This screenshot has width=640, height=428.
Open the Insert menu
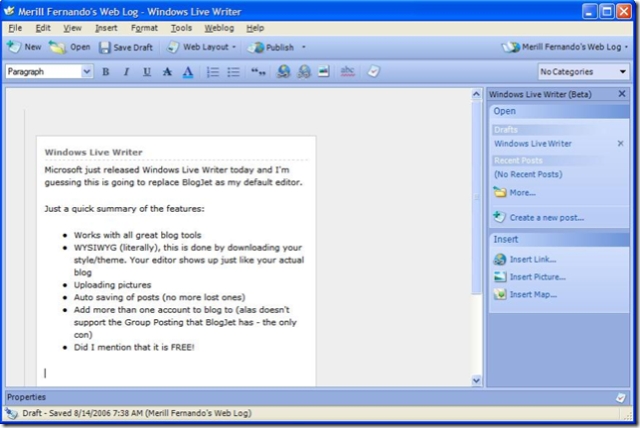tap(106, 28)
